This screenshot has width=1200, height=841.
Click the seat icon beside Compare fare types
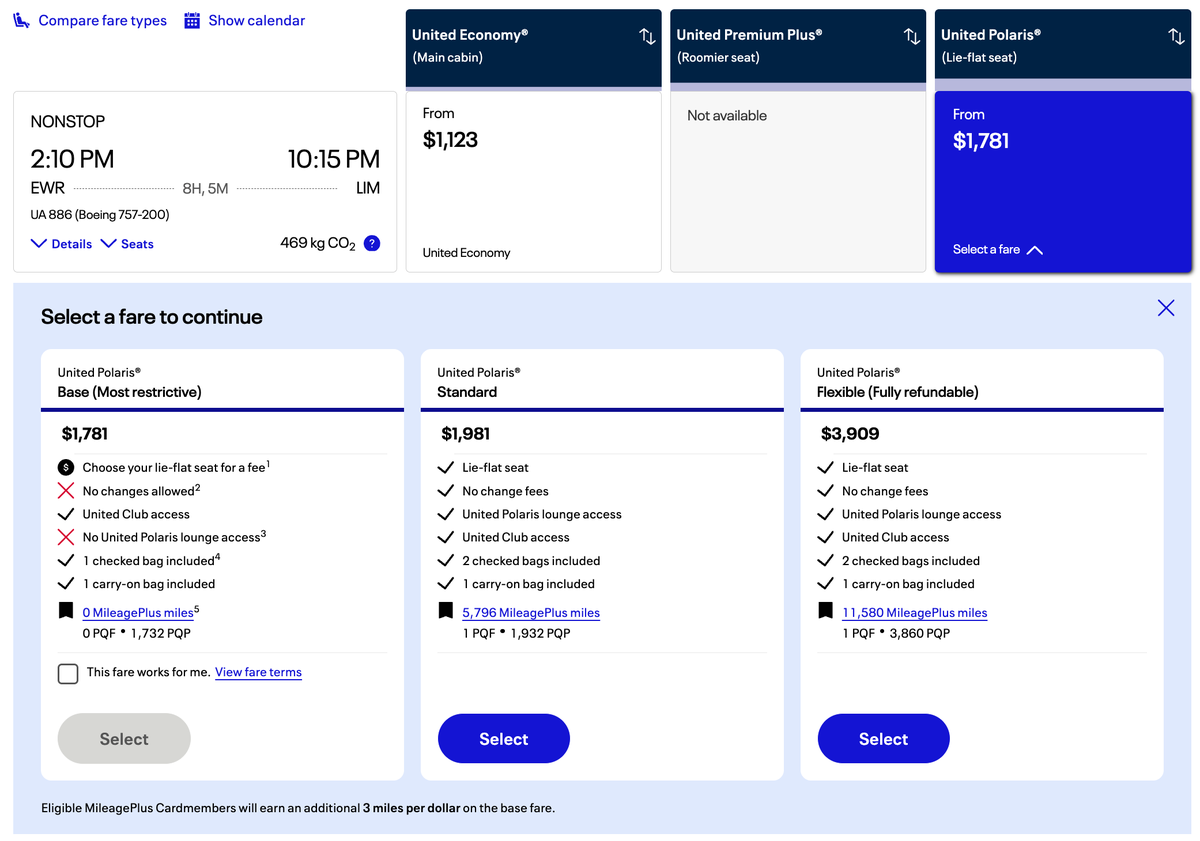tap(22, 21)
